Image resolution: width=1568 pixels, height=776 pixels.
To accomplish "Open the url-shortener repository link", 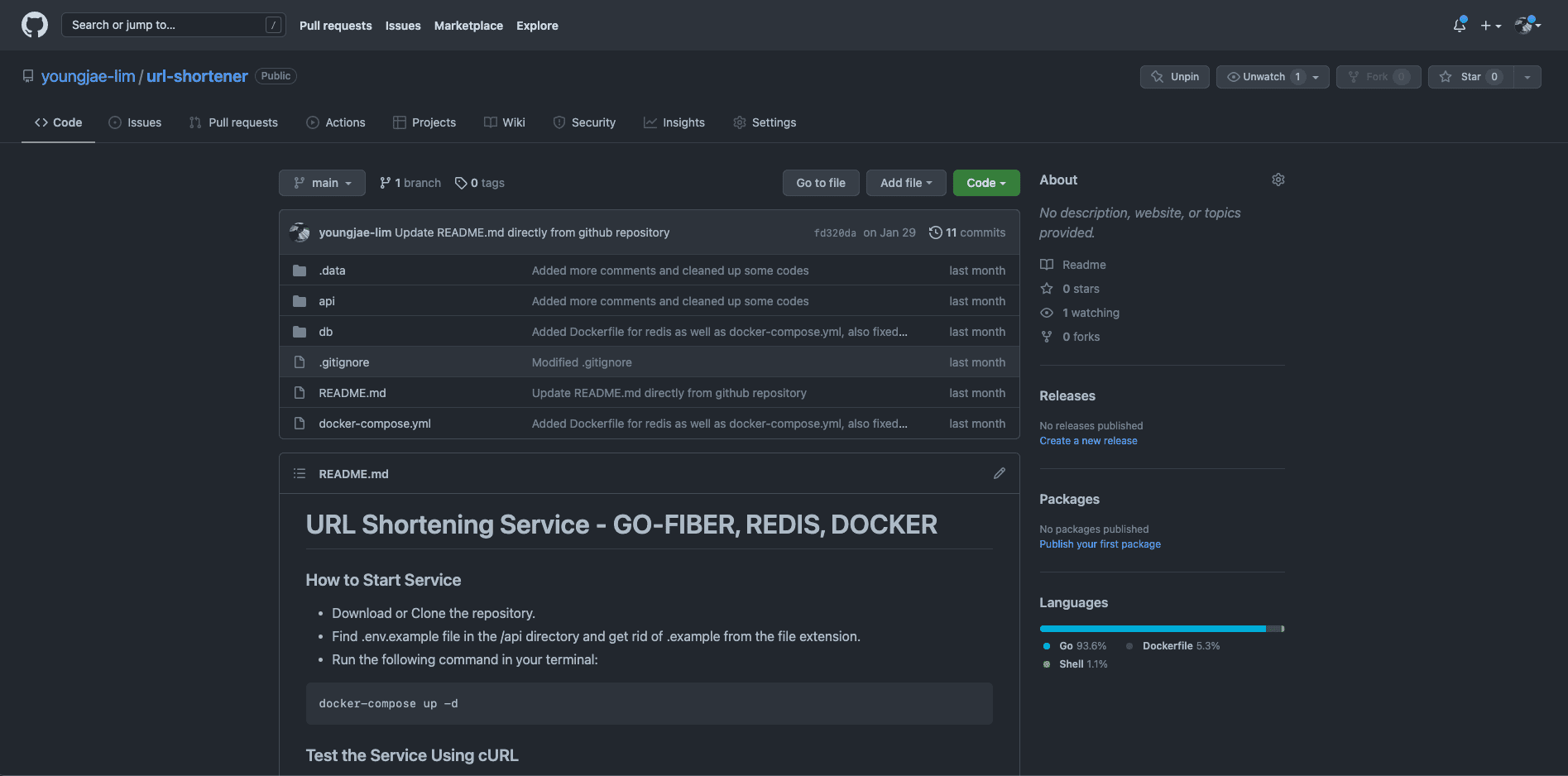I will coord(197,76).
